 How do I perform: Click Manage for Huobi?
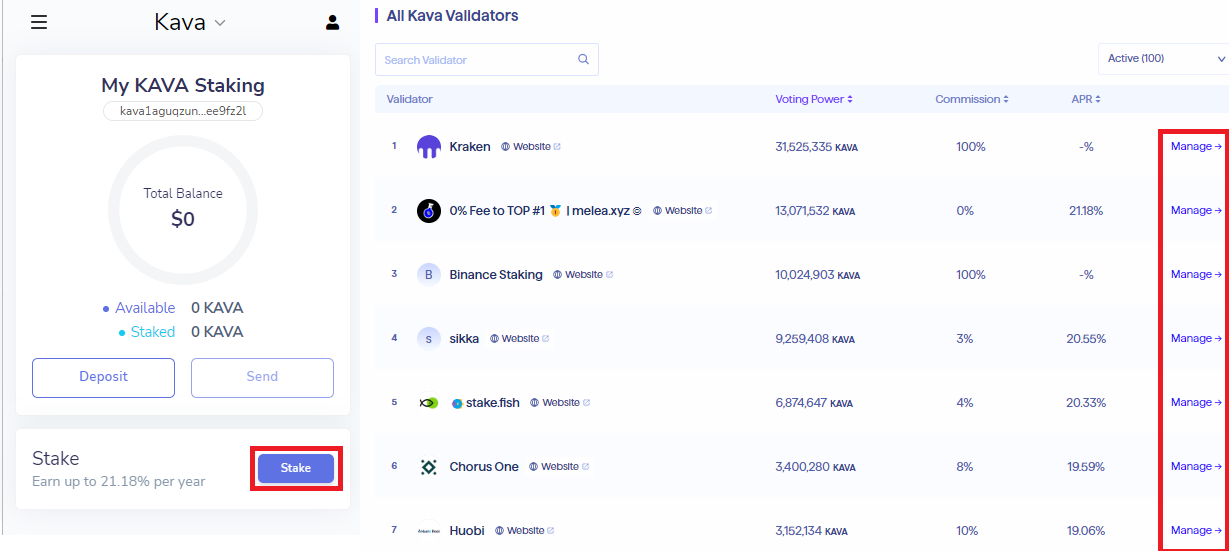point(1196,531)
